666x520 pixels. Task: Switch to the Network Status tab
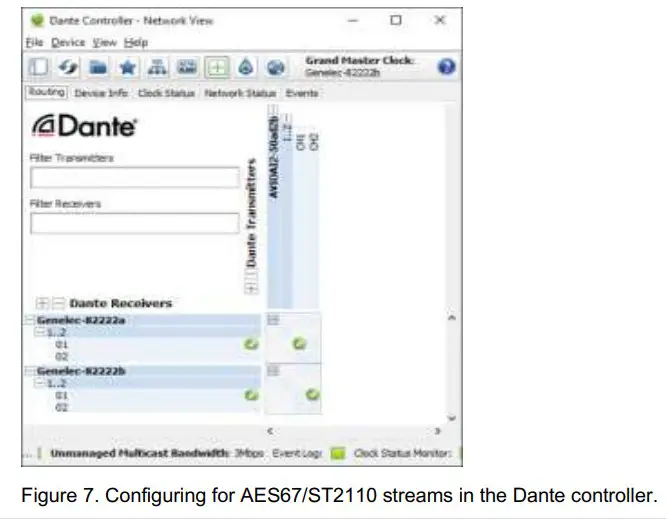coord(240,93)
